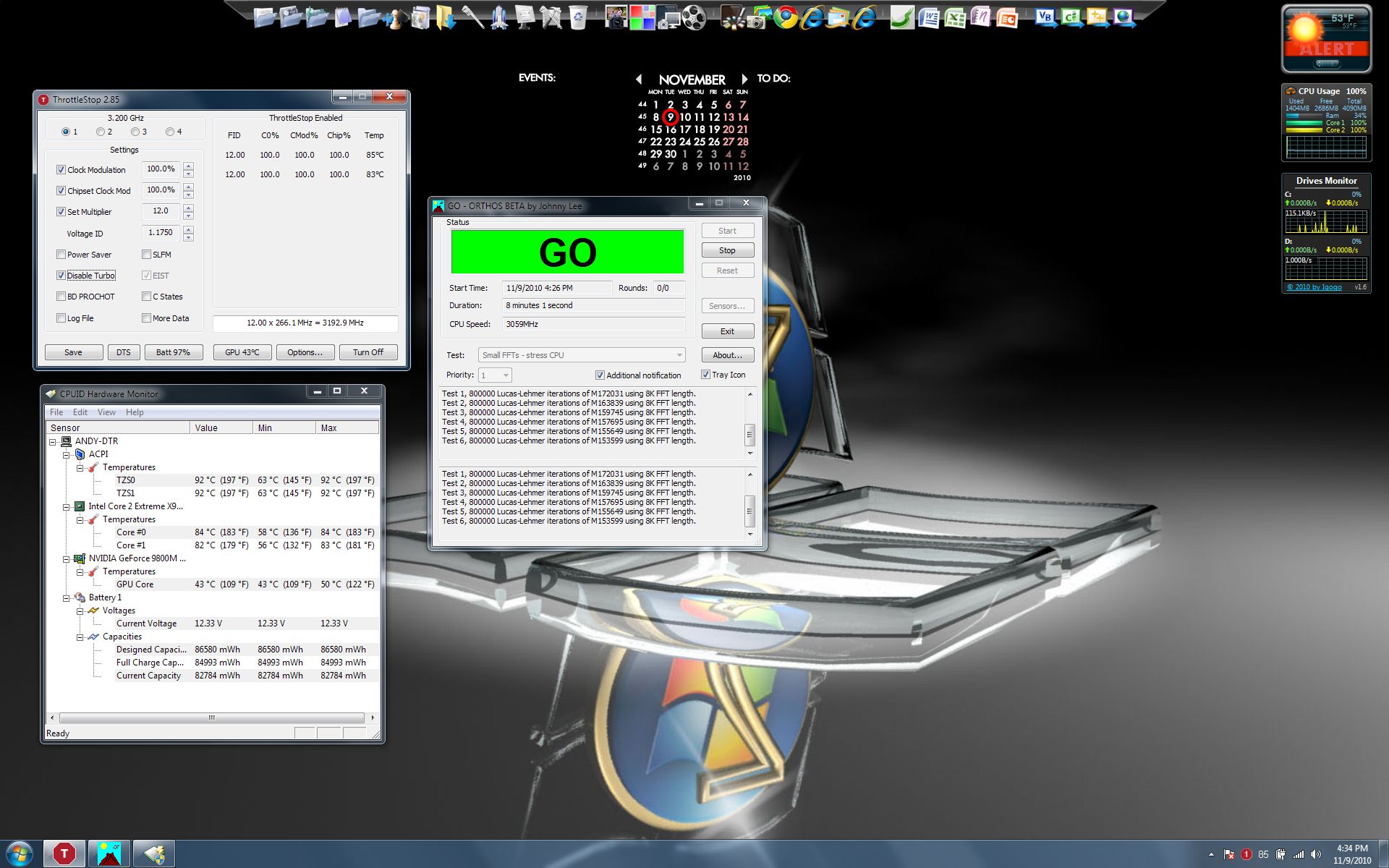1389x868 pixels.
Task: Open the downloads folder dock icon
Action: (446, 17)
